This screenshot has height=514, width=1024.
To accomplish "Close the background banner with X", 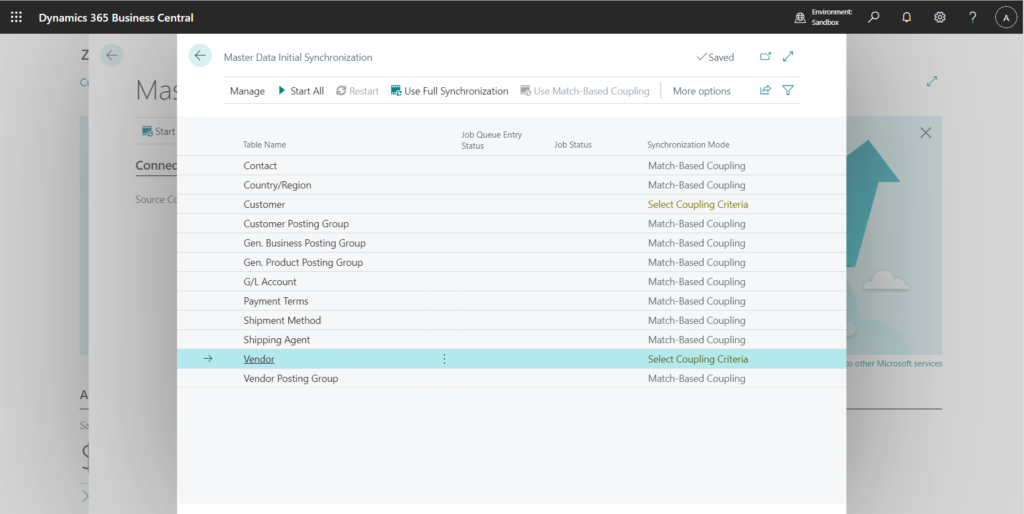I will [x=925, y=133].
